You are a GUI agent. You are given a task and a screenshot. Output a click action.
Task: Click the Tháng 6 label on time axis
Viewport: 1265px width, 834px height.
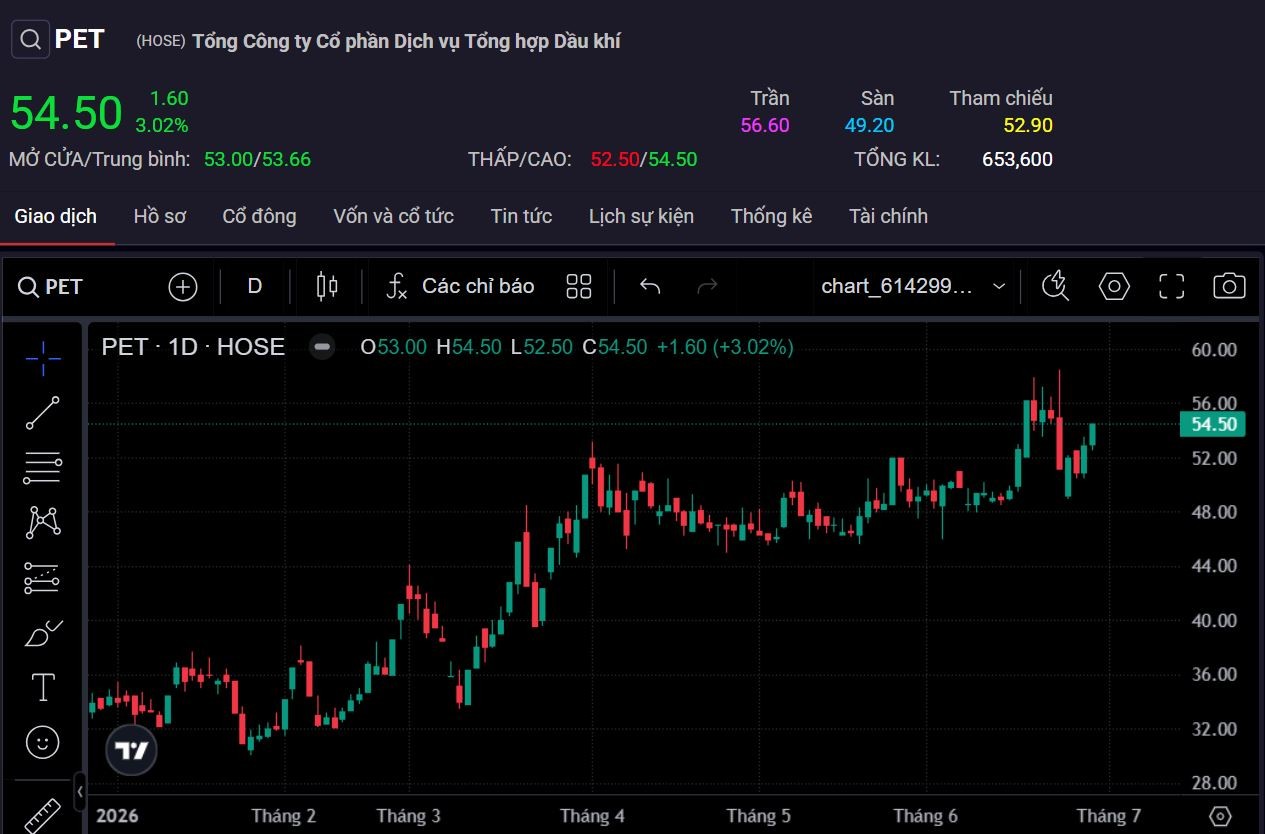(925, 816)
